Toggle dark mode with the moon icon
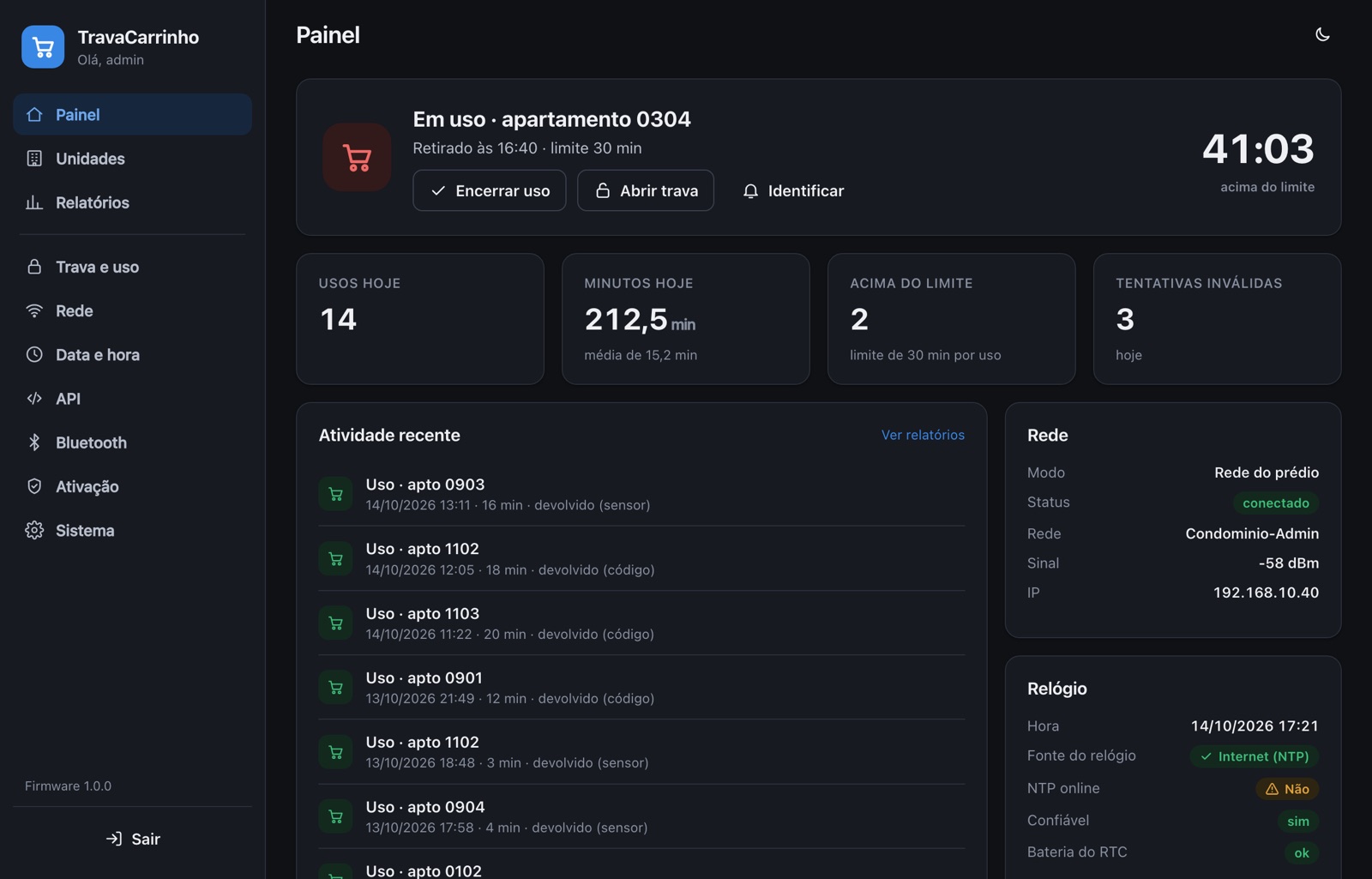Viewport: 1372px width, 879px height. [1322, 34]
